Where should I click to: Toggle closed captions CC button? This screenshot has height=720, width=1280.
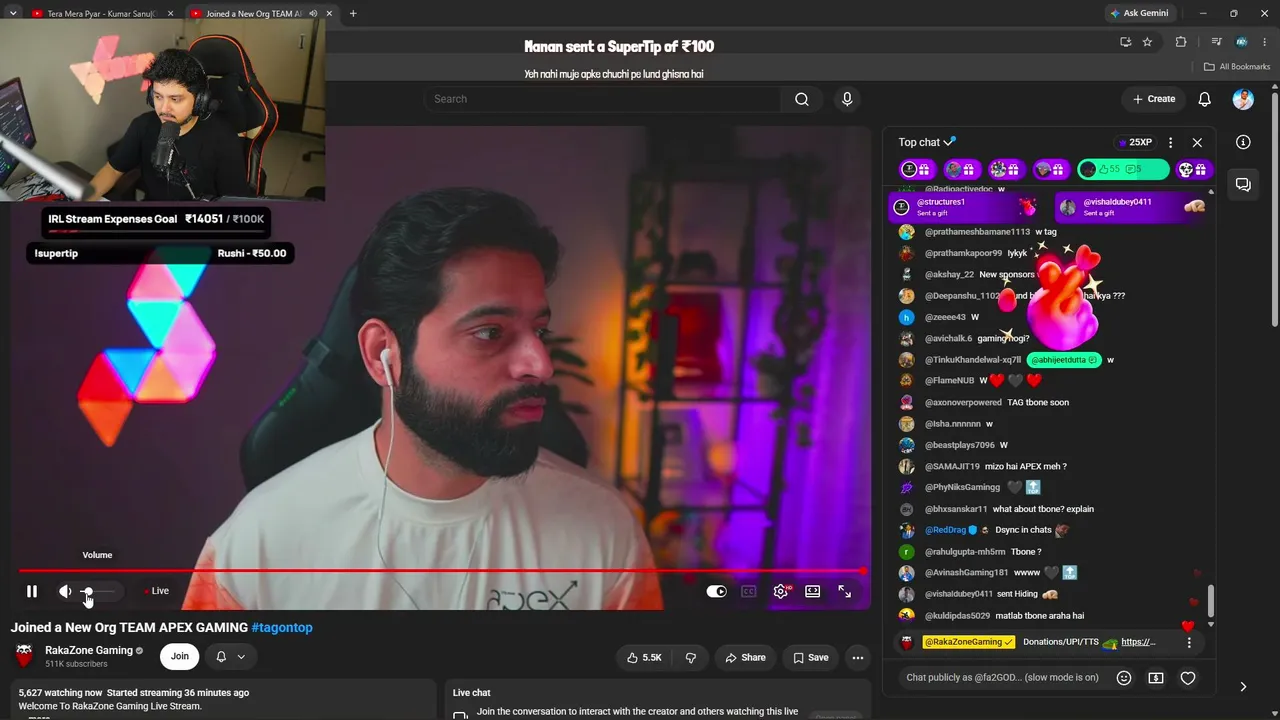click(748, 591)
